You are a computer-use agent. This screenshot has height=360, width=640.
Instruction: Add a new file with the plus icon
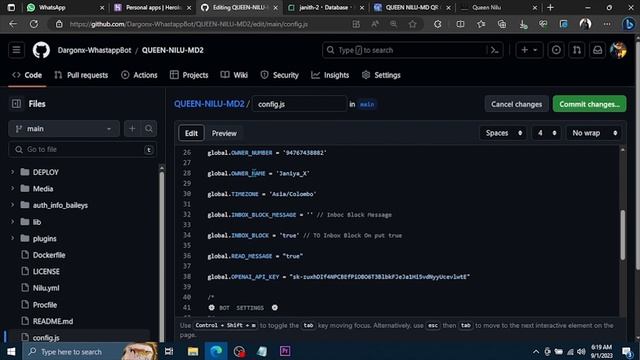pos(132,129)
